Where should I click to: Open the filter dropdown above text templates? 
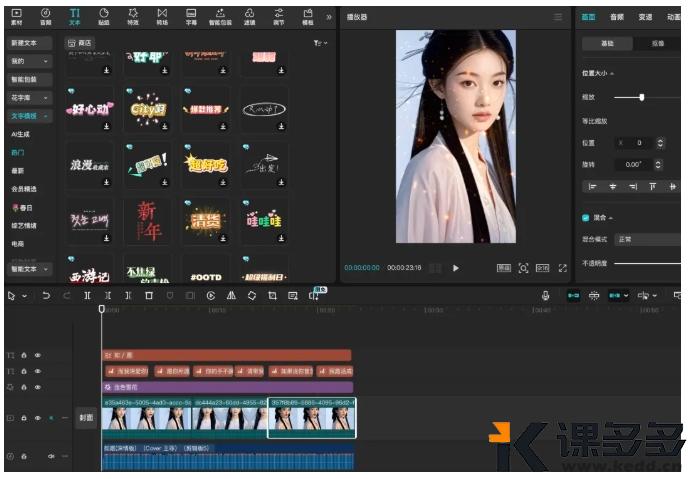click(x=320, y=43)
